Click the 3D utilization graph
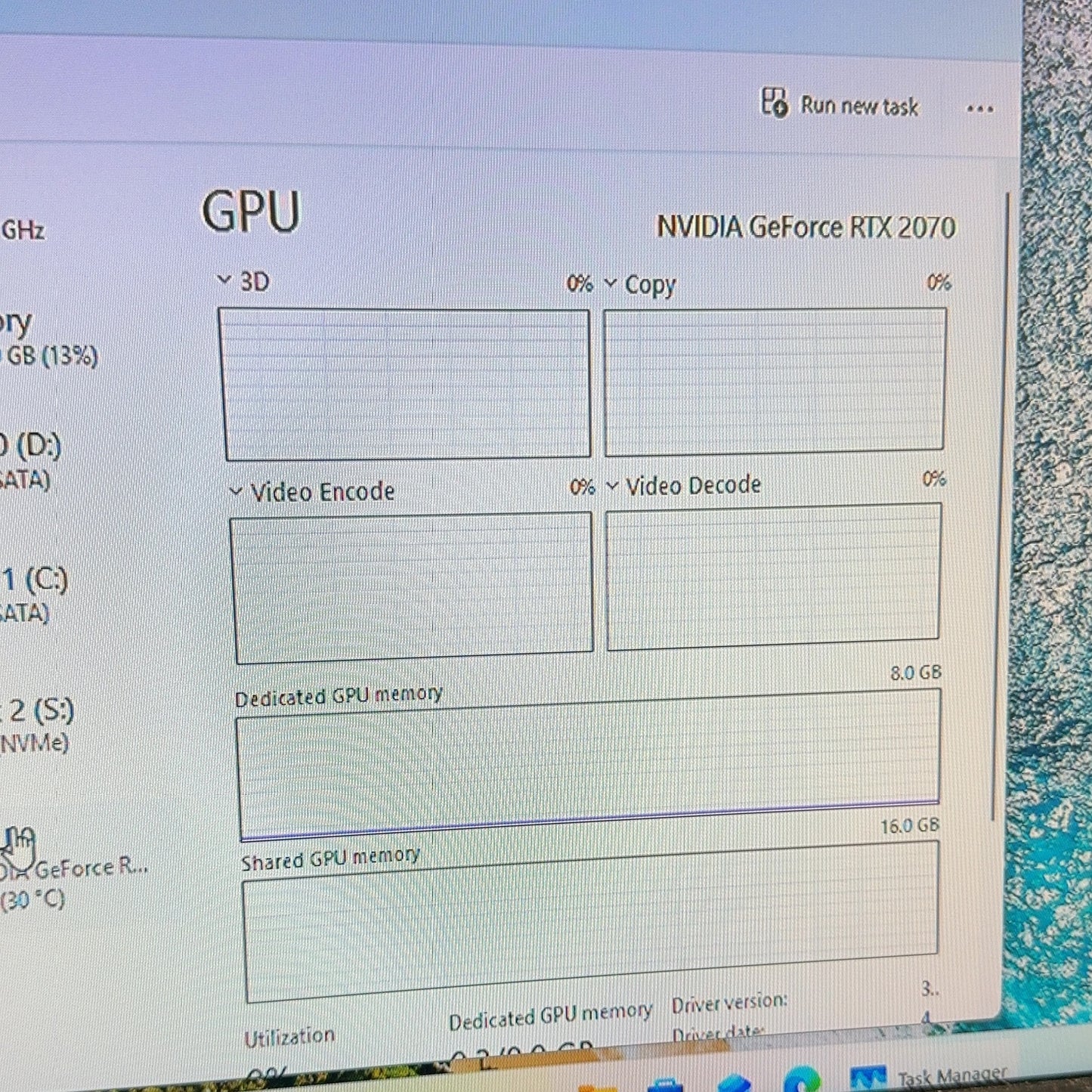1092x1092 pixels. 405,382
